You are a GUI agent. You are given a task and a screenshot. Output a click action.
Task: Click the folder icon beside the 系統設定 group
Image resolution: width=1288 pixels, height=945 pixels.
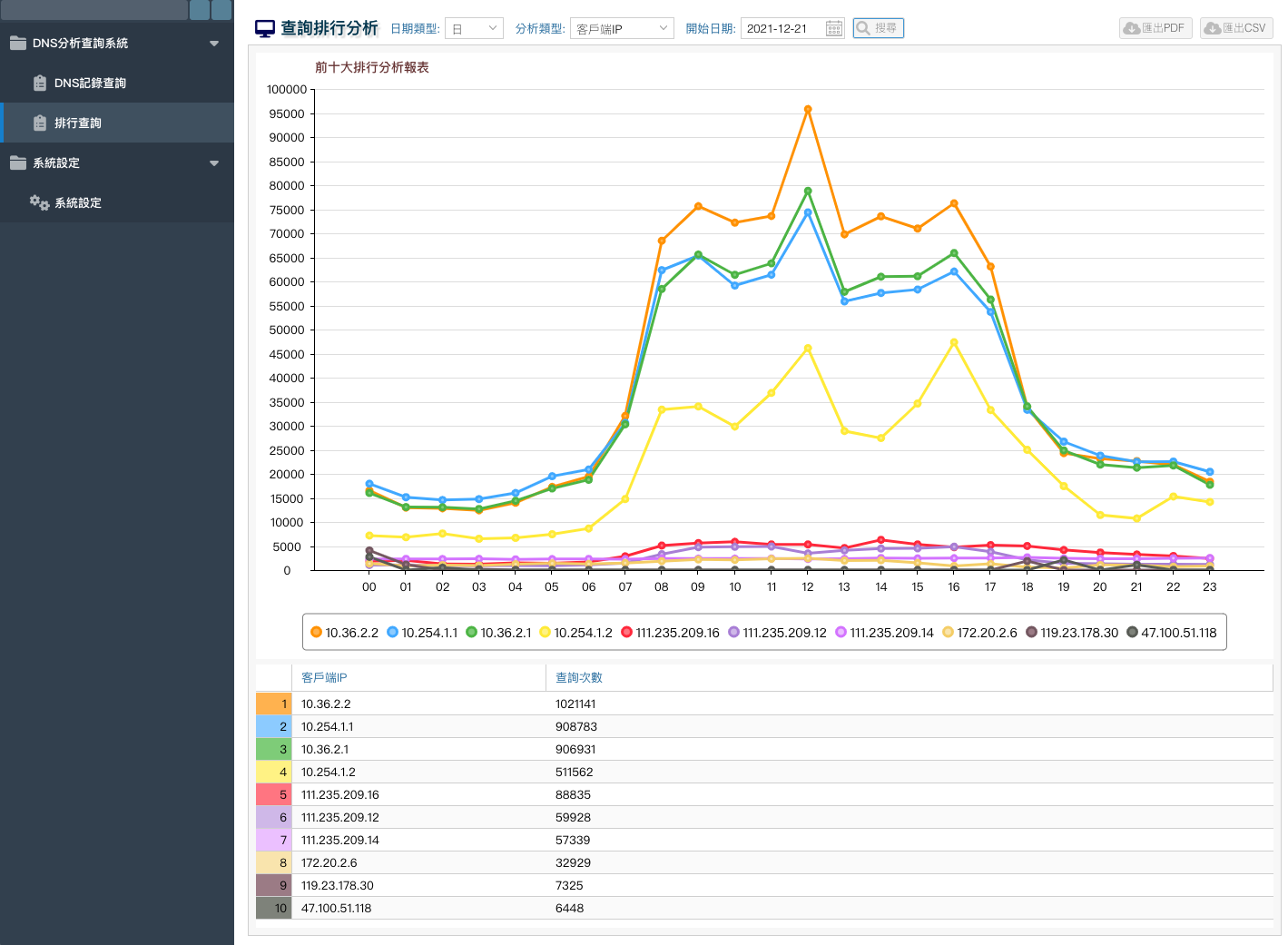[18, 162]
